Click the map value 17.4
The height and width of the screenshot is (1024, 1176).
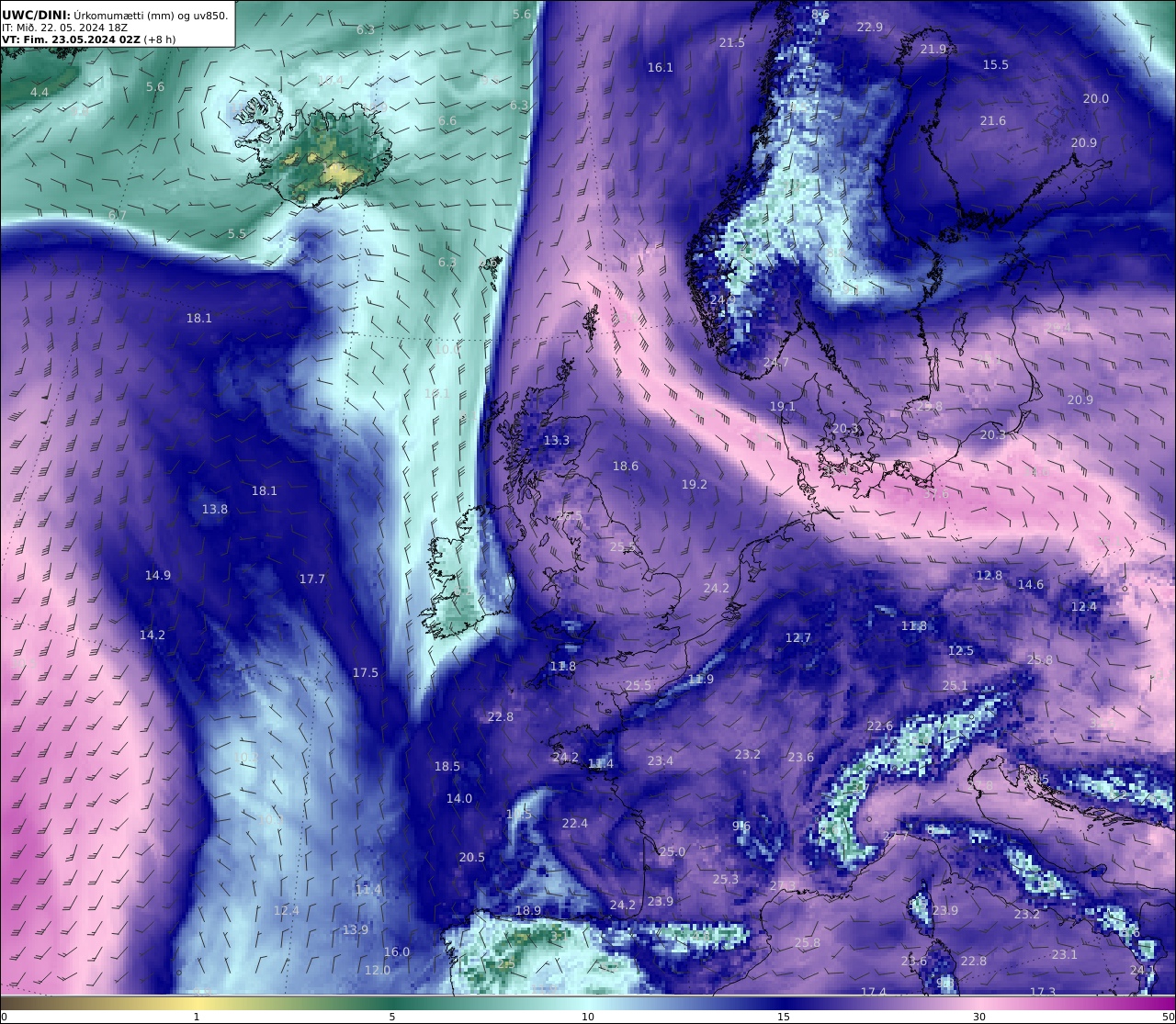tap(874, 992)
